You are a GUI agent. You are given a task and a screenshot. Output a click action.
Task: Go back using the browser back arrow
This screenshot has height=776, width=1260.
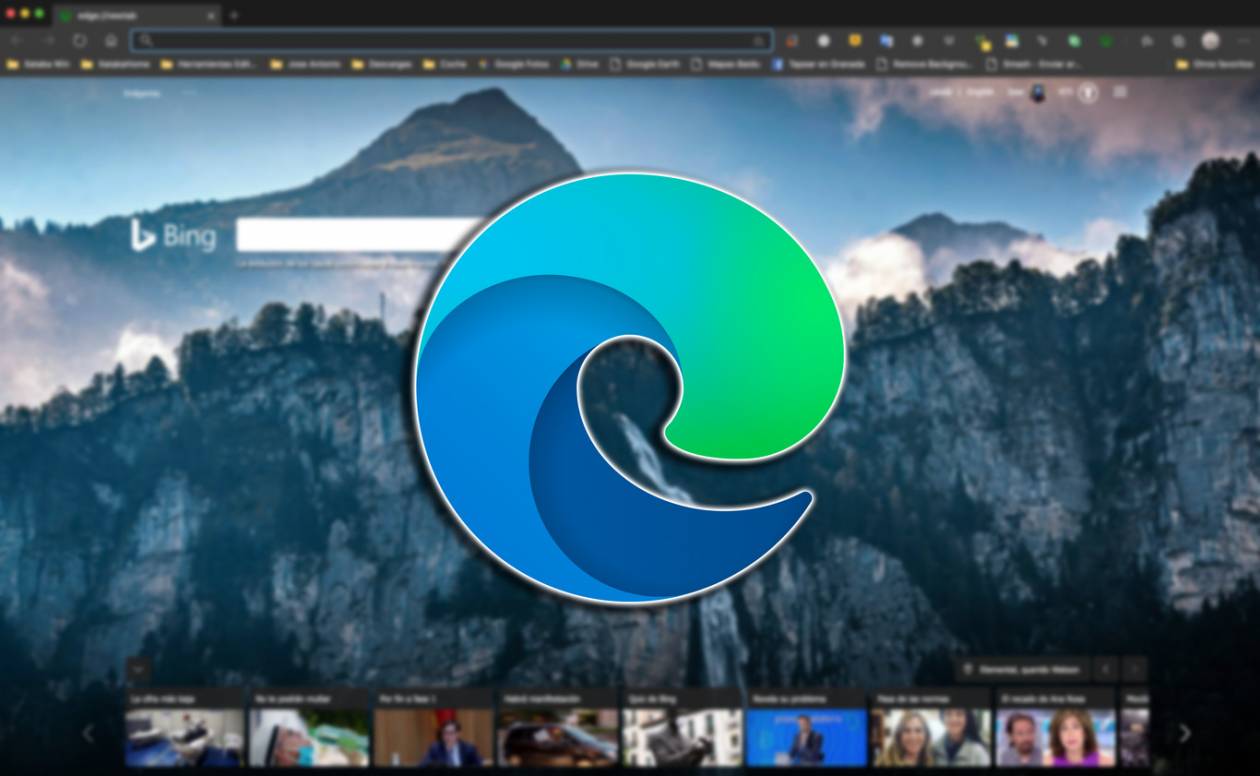click(17, 41)
